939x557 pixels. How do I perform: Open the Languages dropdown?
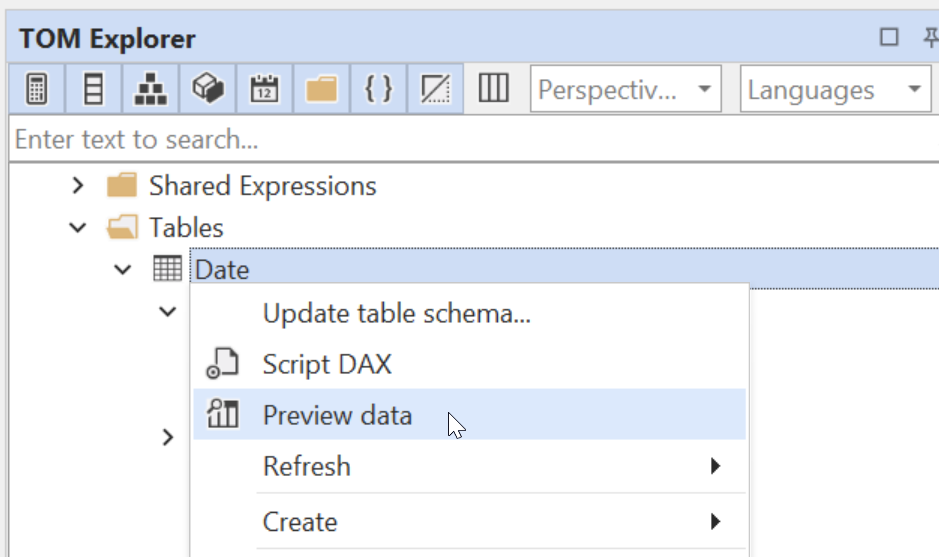(x=835, y=90)
